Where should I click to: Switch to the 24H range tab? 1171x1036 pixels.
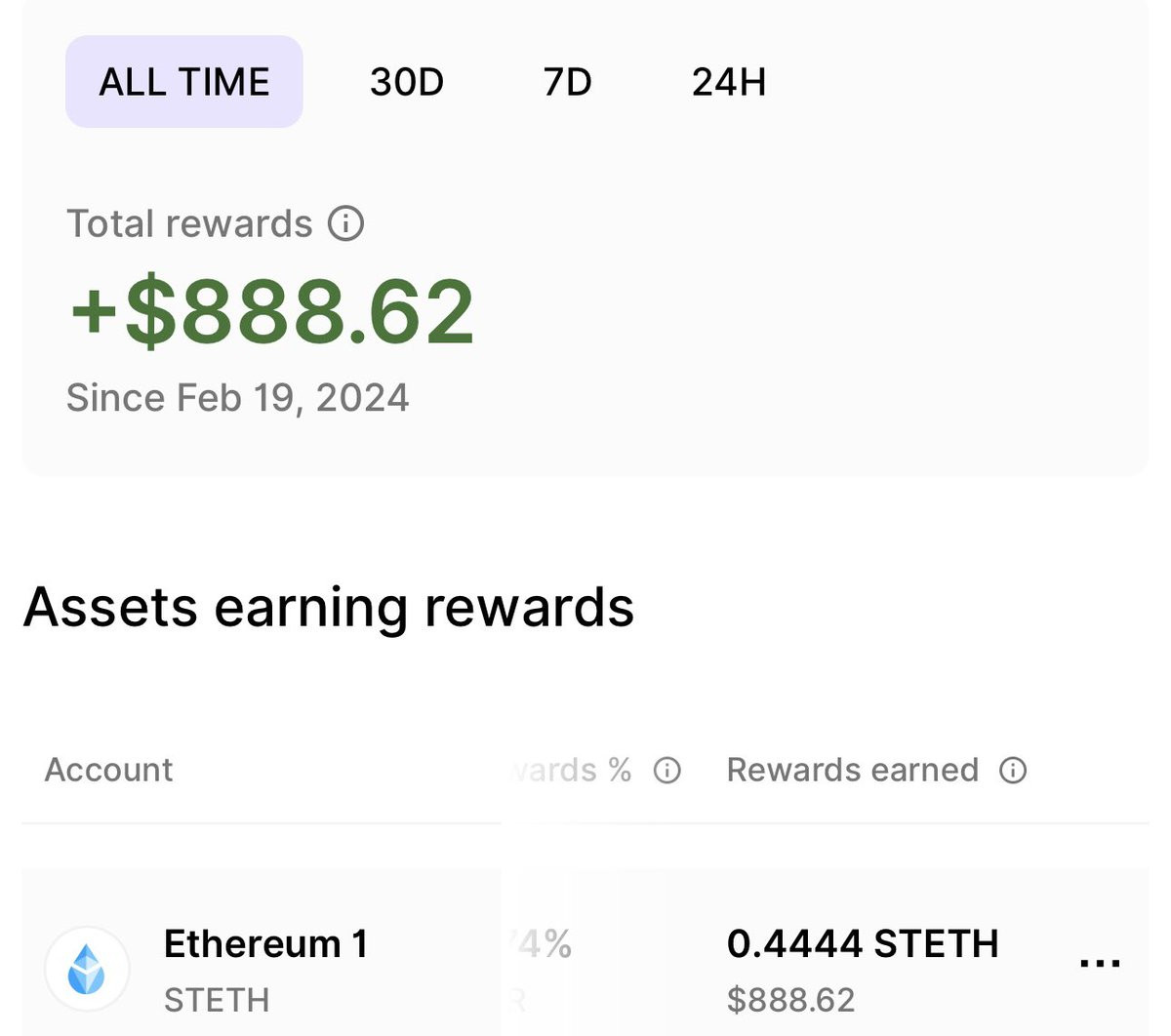[728, 82]
